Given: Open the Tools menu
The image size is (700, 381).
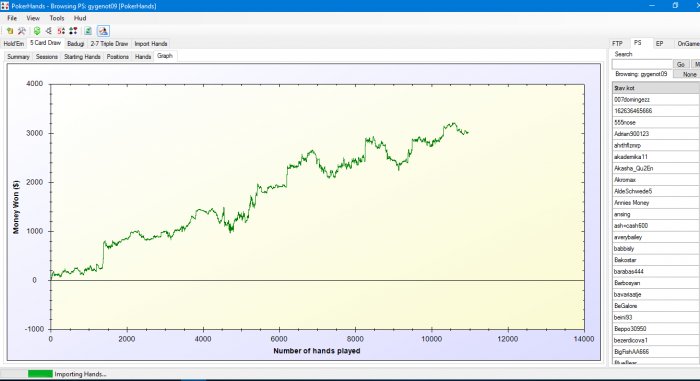Looking at the screenshot, I should tap(57, 18).
